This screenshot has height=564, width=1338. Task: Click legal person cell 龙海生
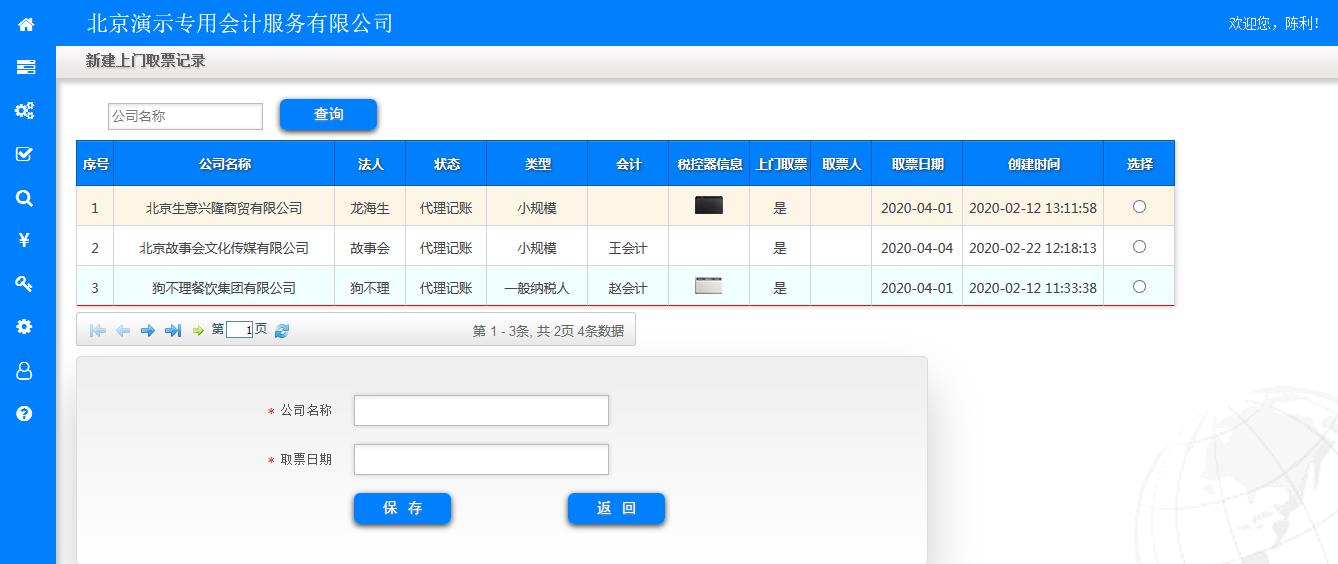[370, 208]
